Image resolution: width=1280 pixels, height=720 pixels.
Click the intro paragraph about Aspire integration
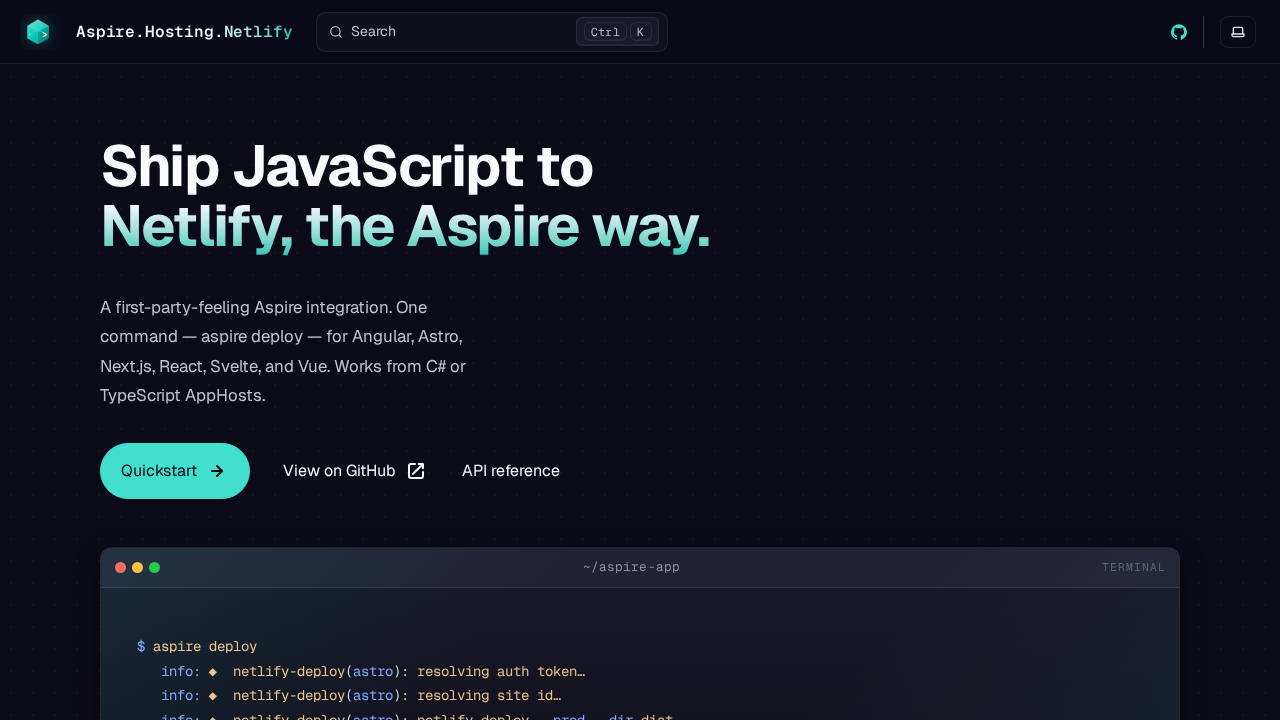click(x=283, y=351)
